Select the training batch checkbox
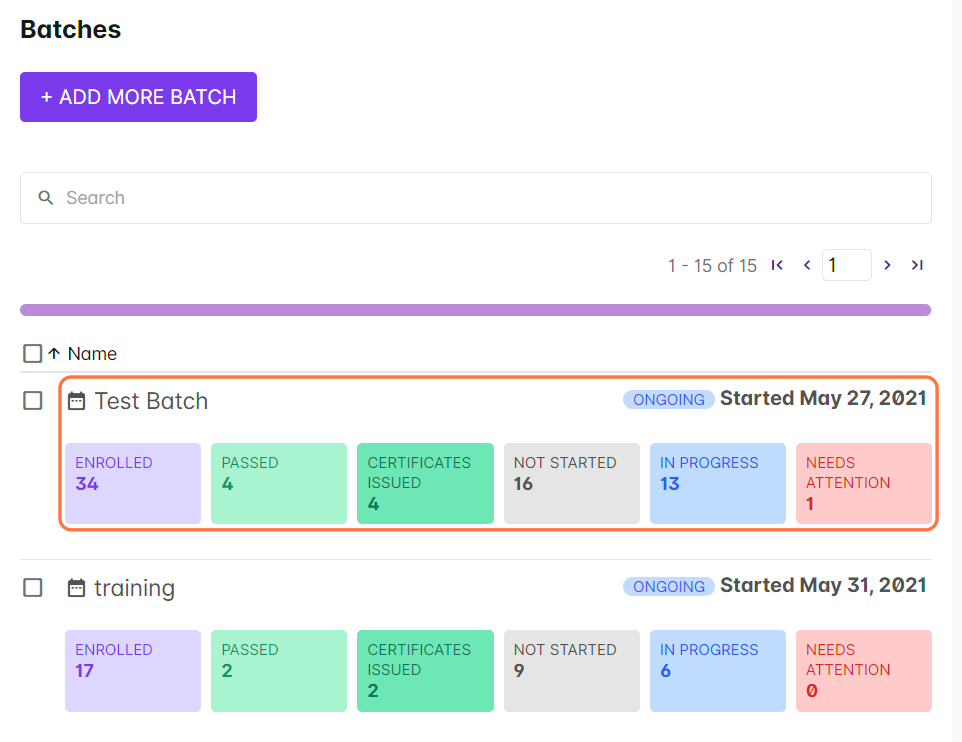Viewport: 962px width, 742px height. tap(33, 588)
